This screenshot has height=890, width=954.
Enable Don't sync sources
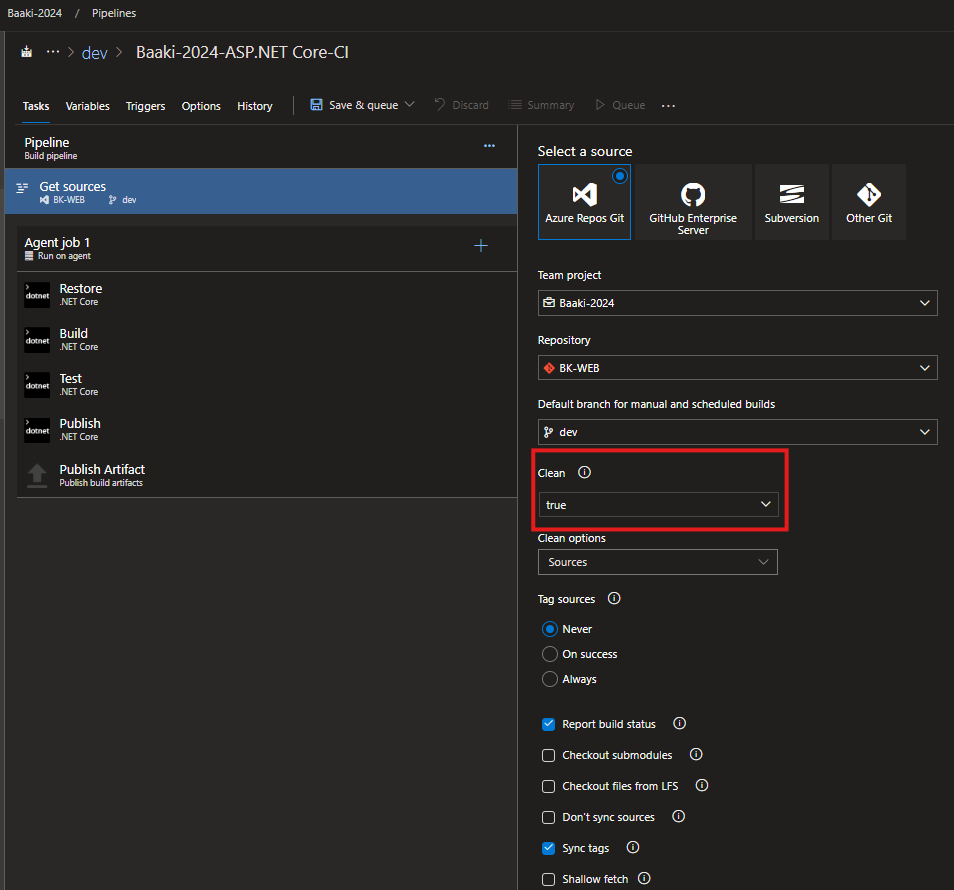[x=548, y=817]
